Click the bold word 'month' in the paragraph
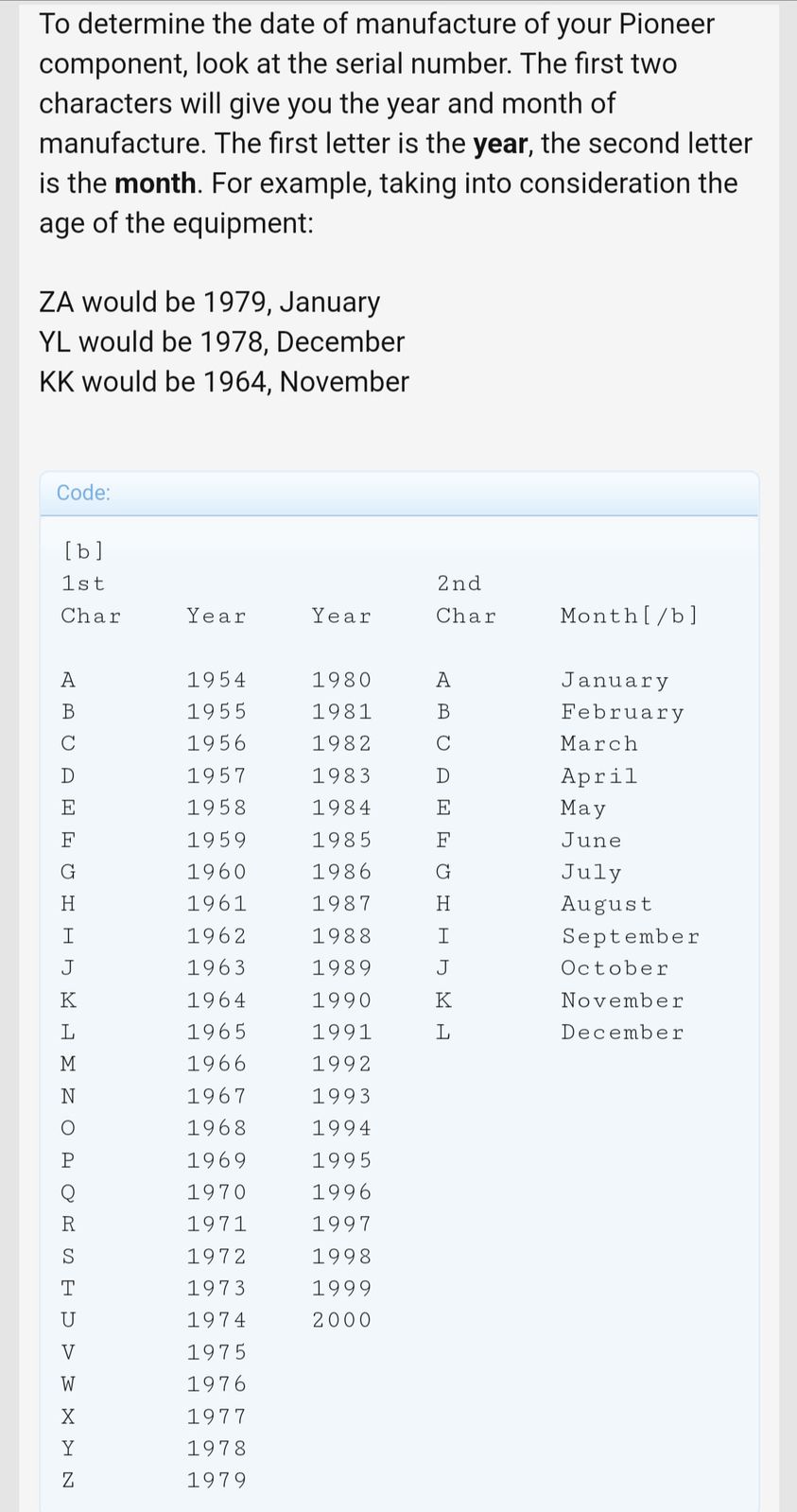This screenshot has width=797, height=1512. tap(155, 183)
